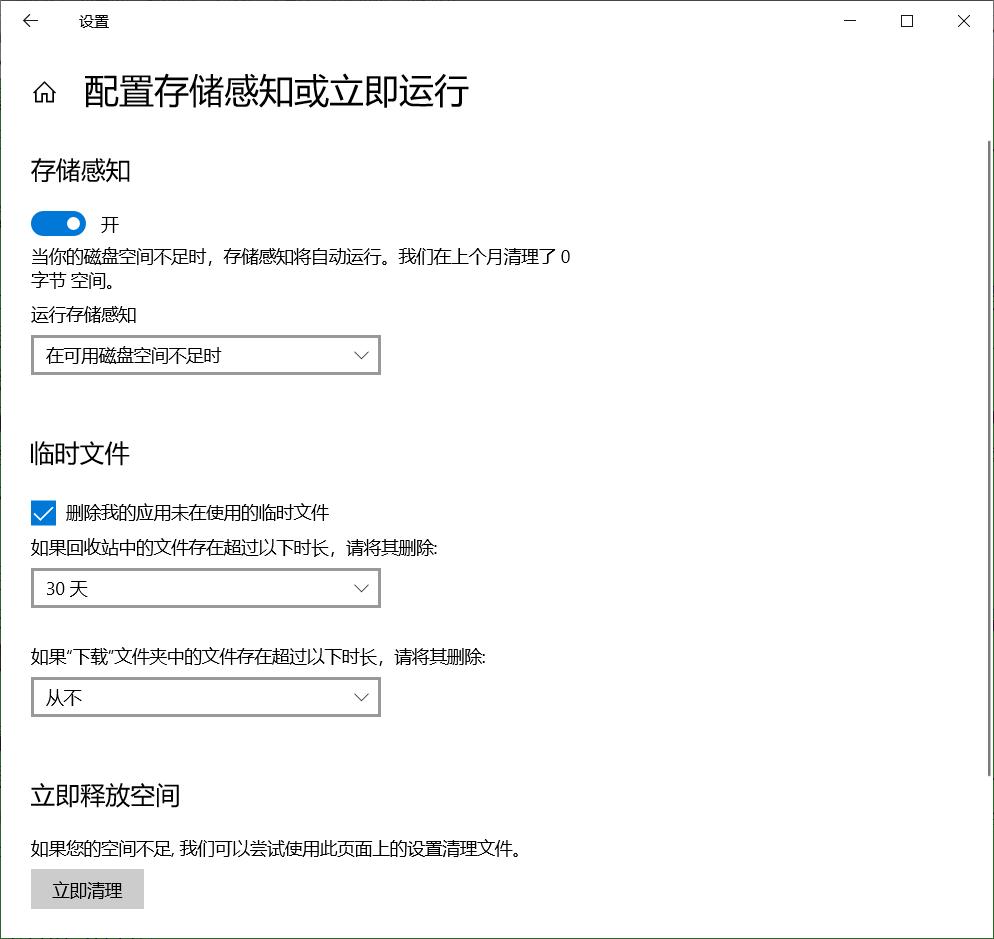Open the 运行存储感知 dropdown
Image resolution: width=994 pixels, height=939 pixels.
point(205,354)
